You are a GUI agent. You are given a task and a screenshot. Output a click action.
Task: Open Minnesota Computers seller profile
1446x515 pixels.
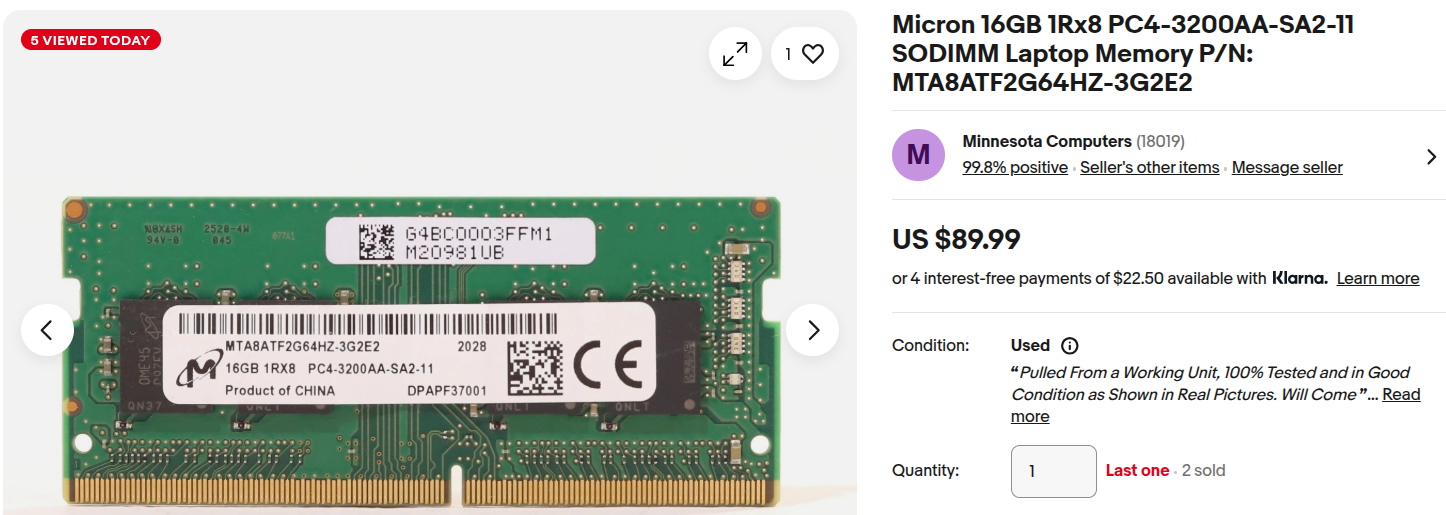pyautogui.click(x=1046, y=142)
